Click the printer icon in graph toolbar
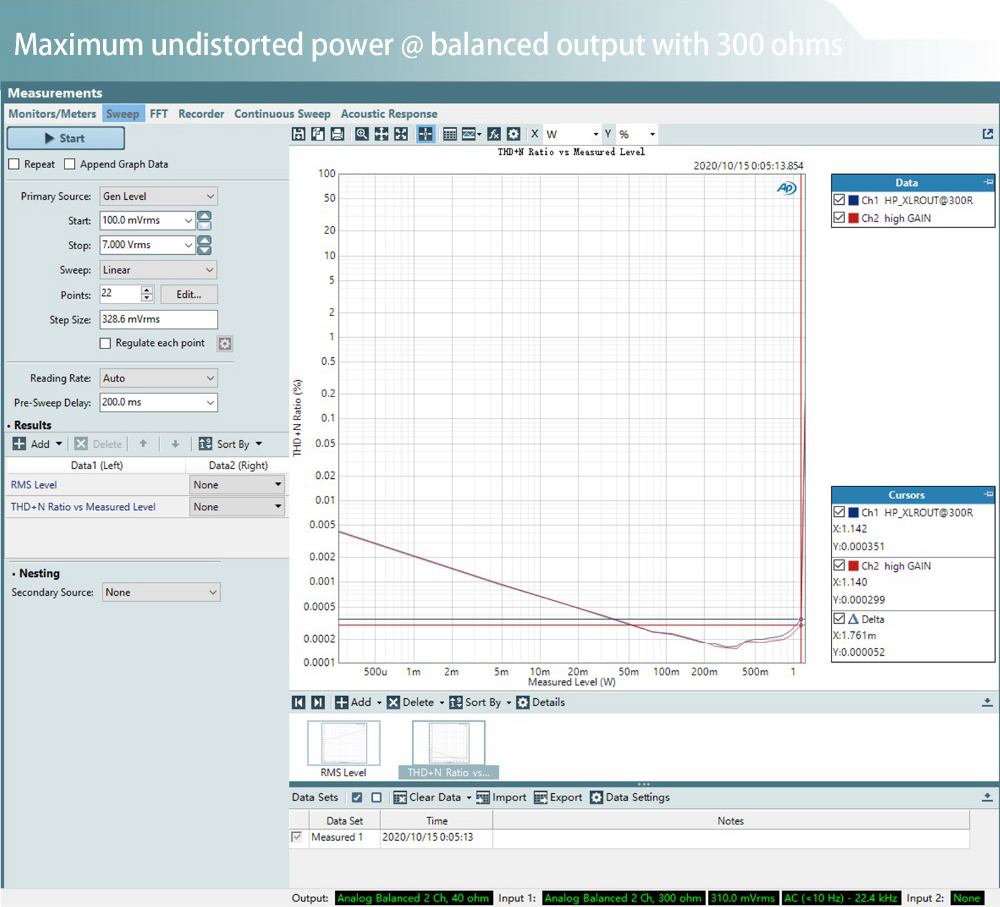 337,134
